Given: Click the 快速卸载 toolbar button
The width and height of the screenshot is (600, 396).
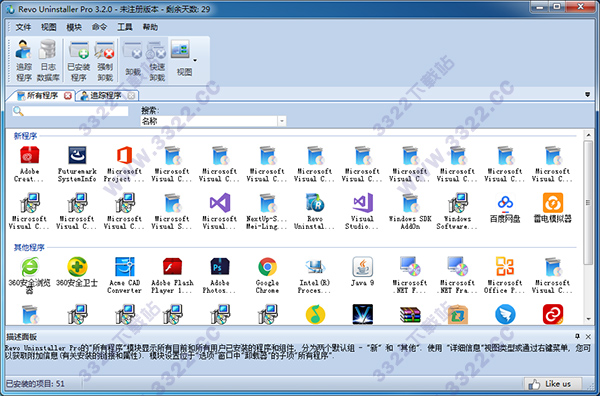Looking at the screenshot, I should [157, 60].
